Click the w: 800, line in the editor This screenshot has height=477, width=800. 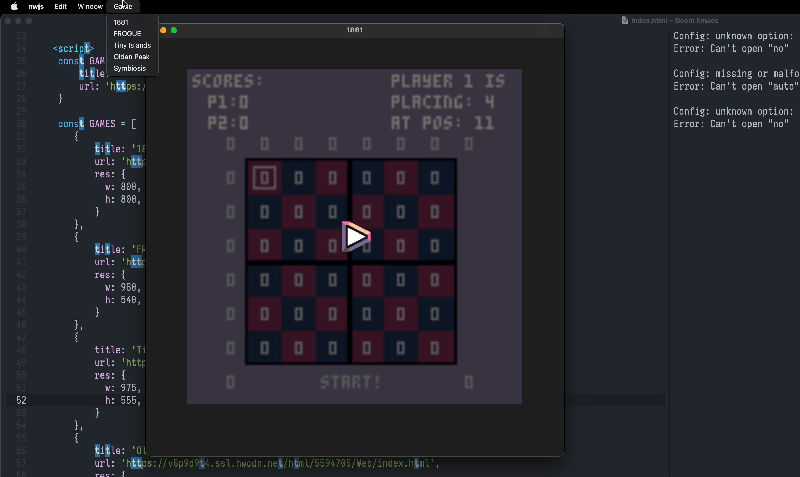[122, 187]
